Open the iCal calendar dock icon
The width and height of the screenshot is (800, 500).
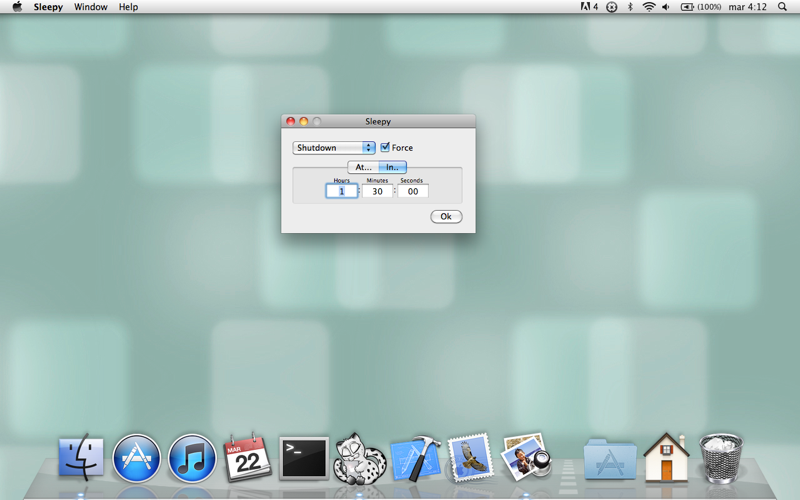pos(247,457)
